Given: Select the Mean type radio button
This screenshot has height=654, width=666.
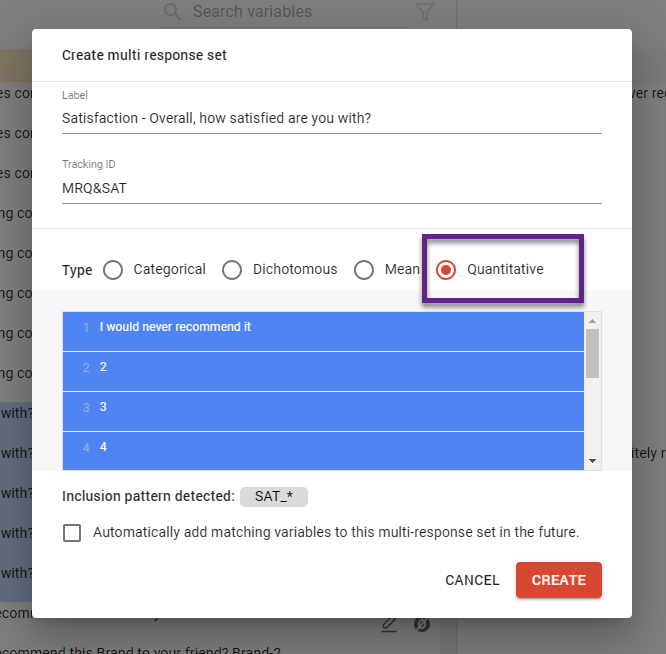Looking at the screenshot, I should [365, 270].
